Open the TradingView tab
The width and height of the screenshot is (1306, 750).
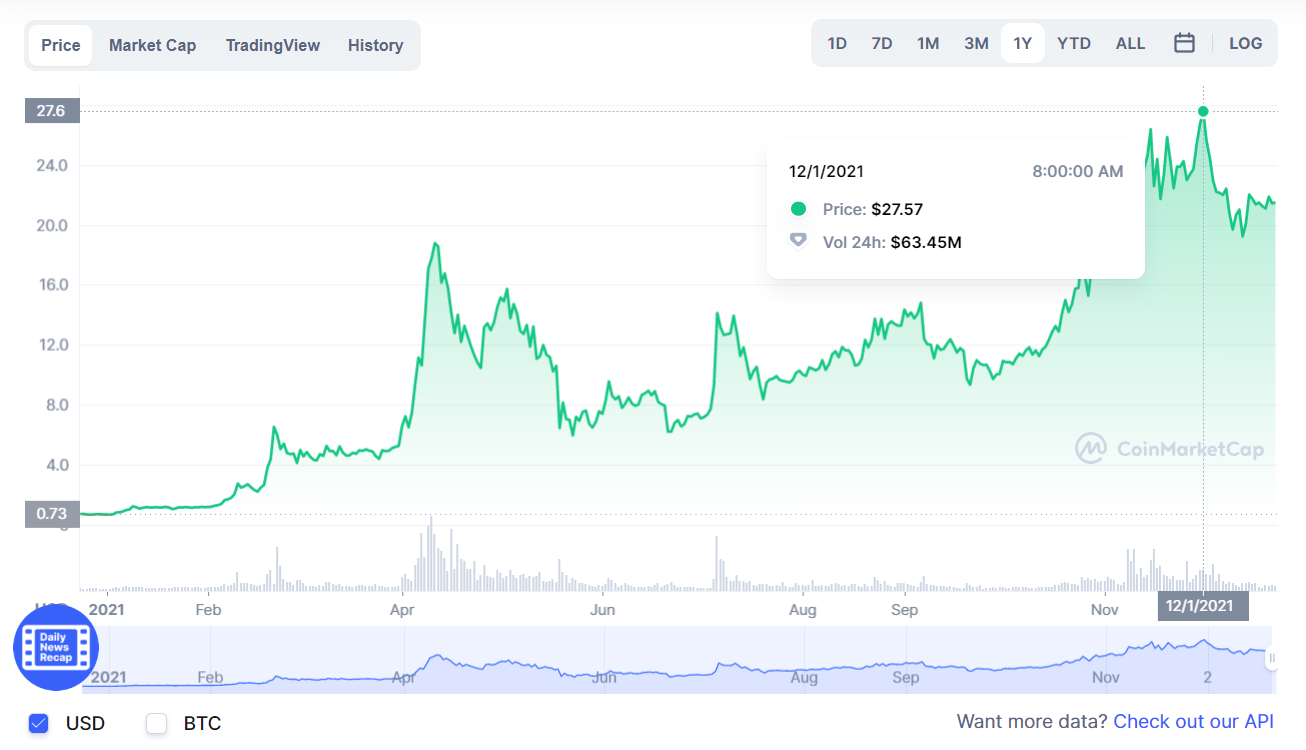(x=273, y=45)
